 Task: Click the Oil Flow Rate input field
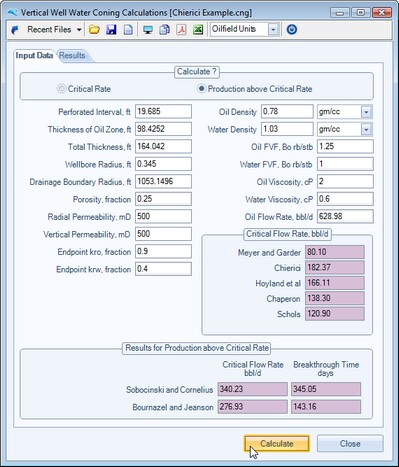click(345, 216)
